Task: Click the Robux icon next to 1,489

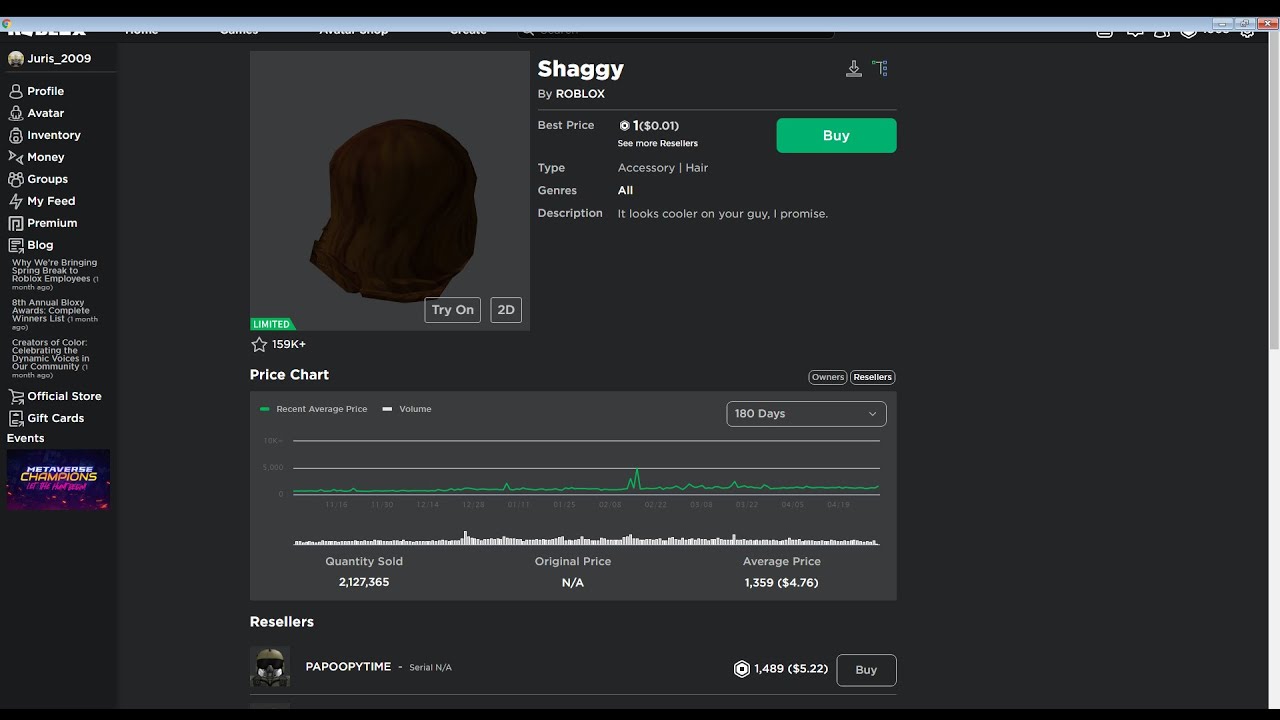Action: tap(742, 669)
